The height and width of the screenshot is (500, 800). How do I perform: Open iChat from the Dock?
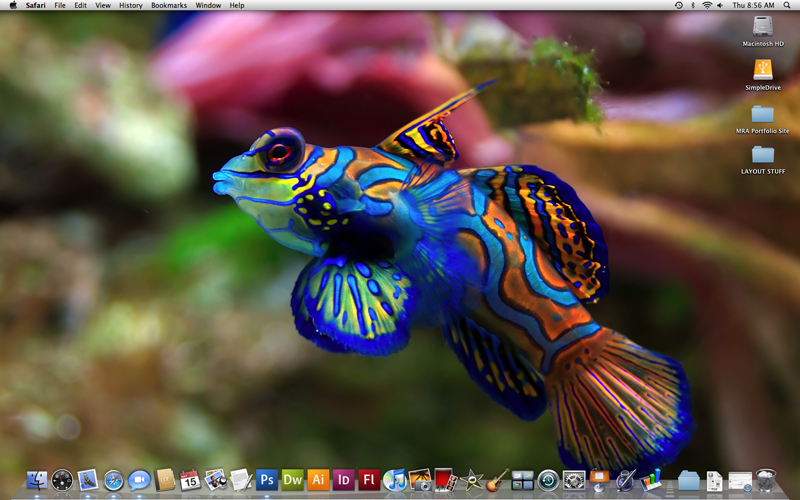click(139, 480)
